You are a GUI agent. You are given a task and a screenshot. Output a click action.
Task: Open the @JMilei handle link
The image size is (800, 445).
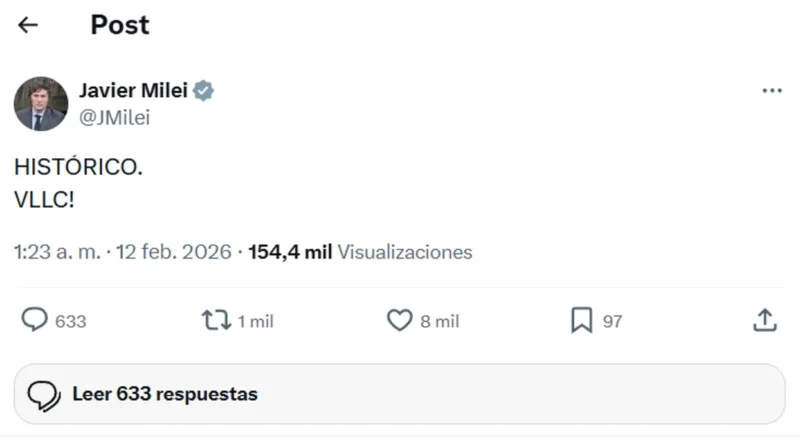click(x=114, y=117)
